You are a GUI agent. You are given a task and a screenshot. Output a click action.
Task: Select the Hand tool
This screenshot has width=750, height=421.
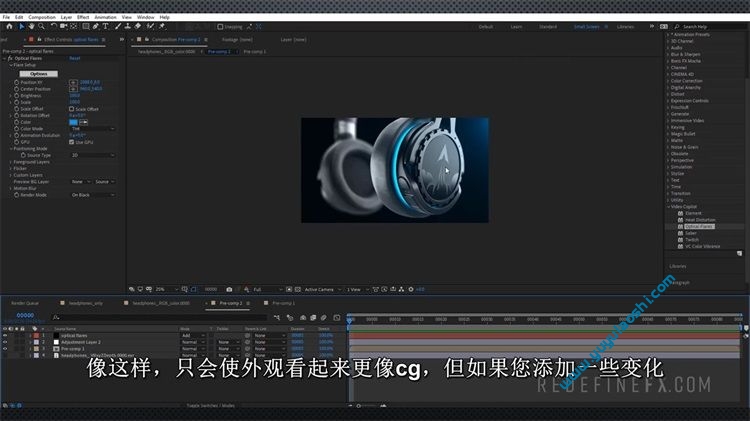pyautogui.click(x=32, y=27)
